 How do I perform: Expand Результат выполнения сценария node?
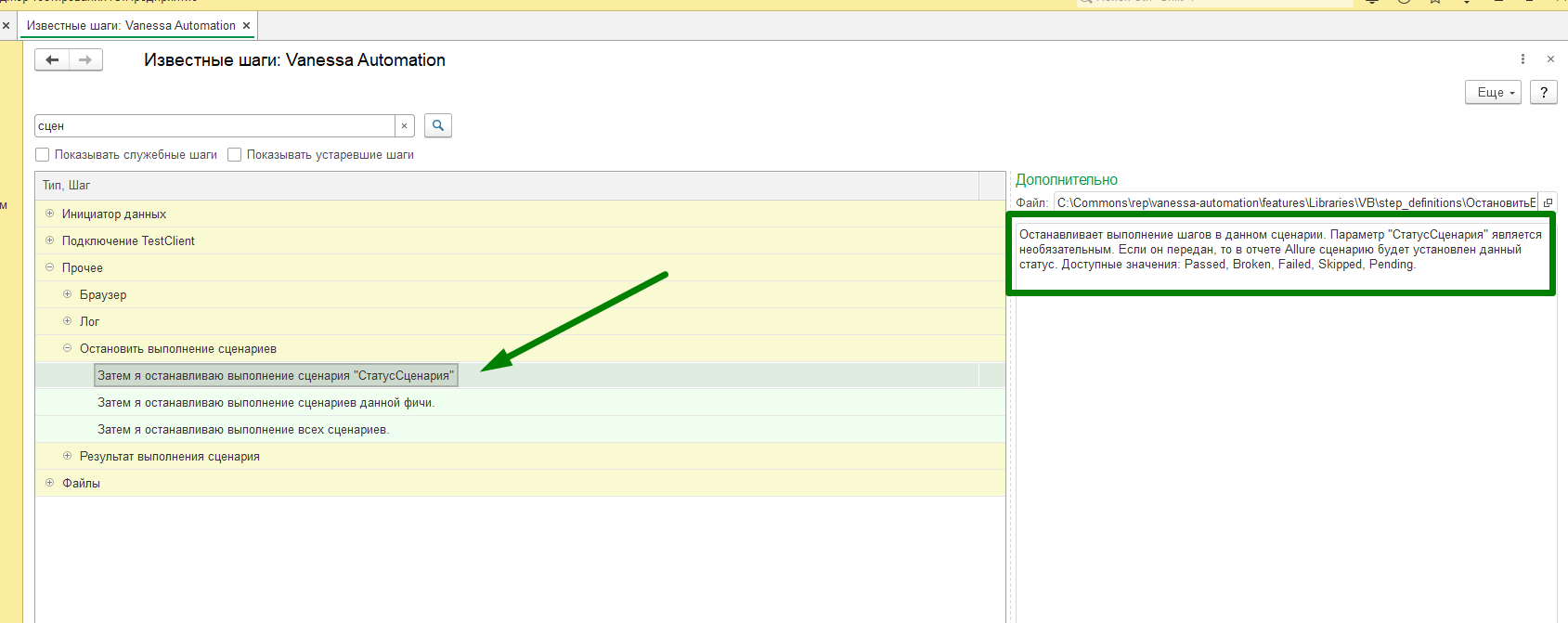click(67, 456)
